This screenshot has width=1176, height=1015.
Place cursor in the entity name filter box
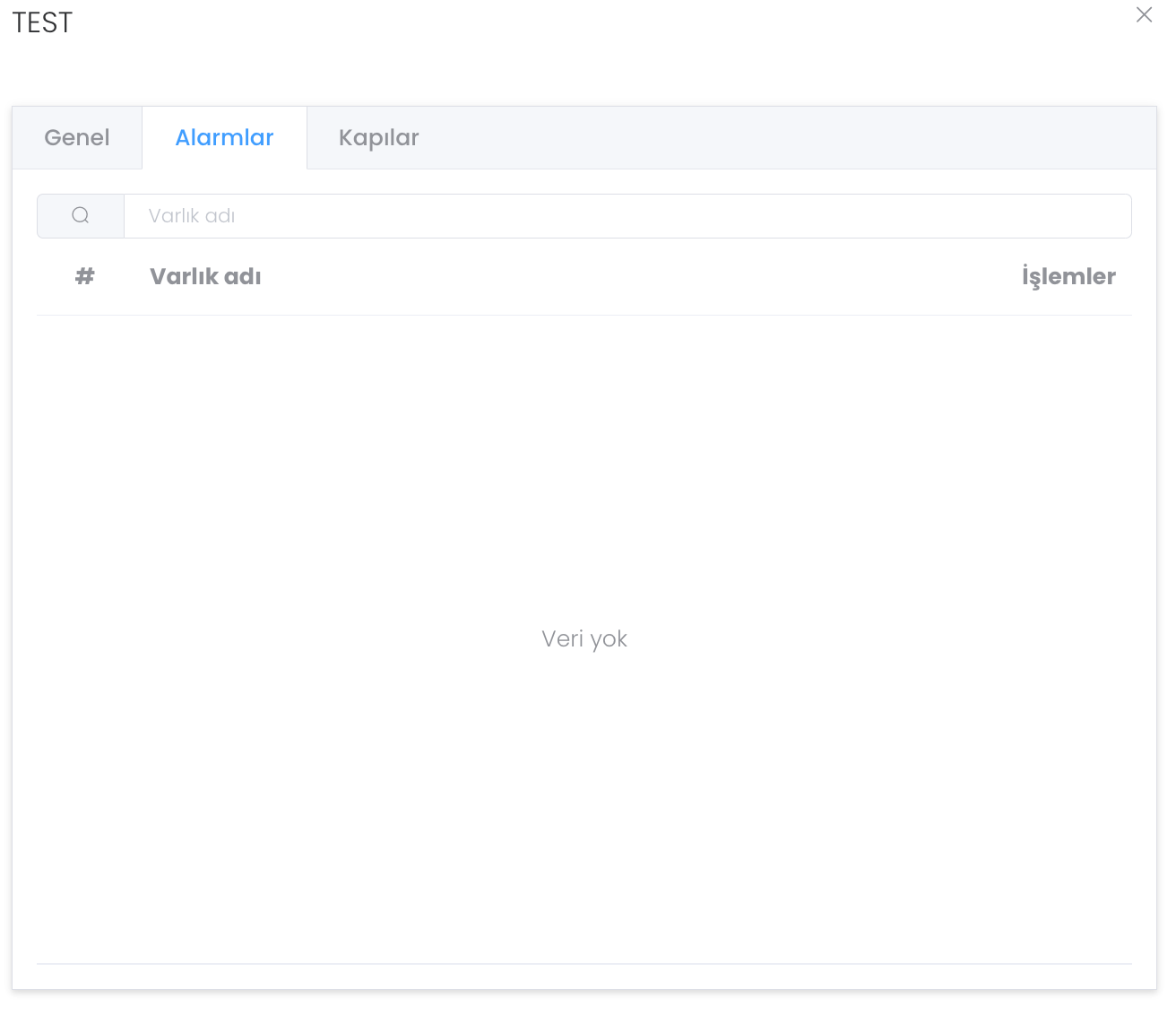click(627, 216)
